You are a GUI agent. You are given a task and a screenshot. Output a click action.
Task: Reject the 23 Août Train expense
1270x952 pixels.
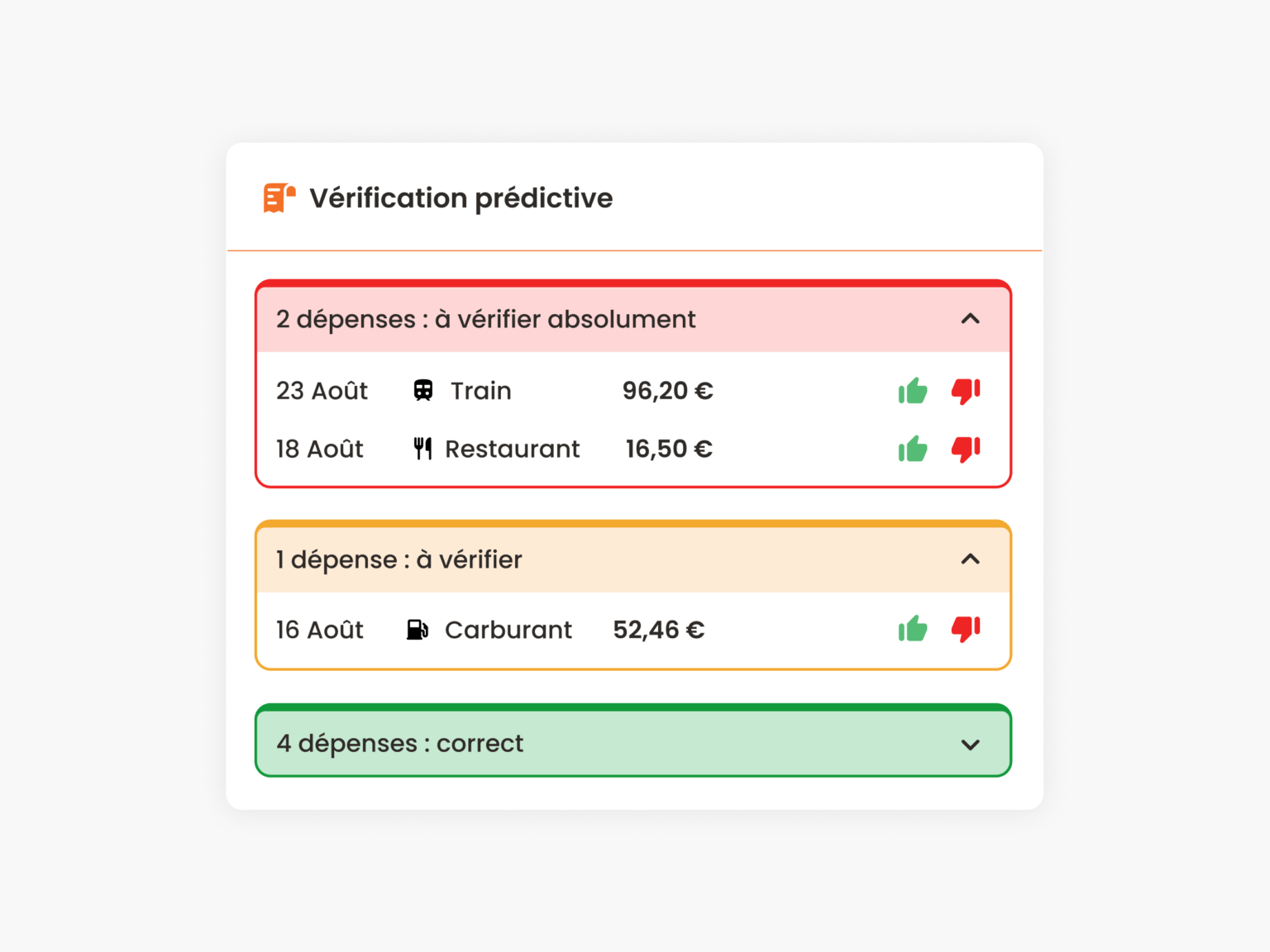coord(965,391)
